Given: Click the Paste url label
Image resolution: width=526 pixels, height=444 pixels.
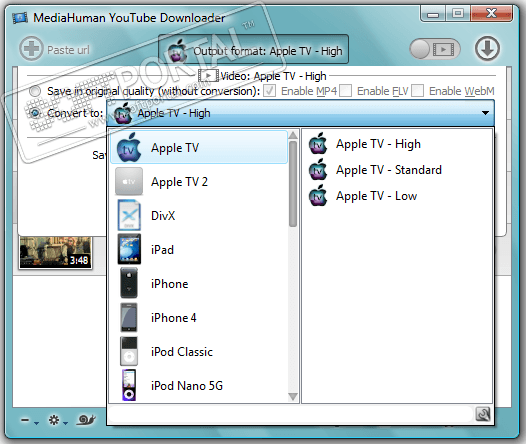Looking at the screenshot, I should tap(68, 50).
